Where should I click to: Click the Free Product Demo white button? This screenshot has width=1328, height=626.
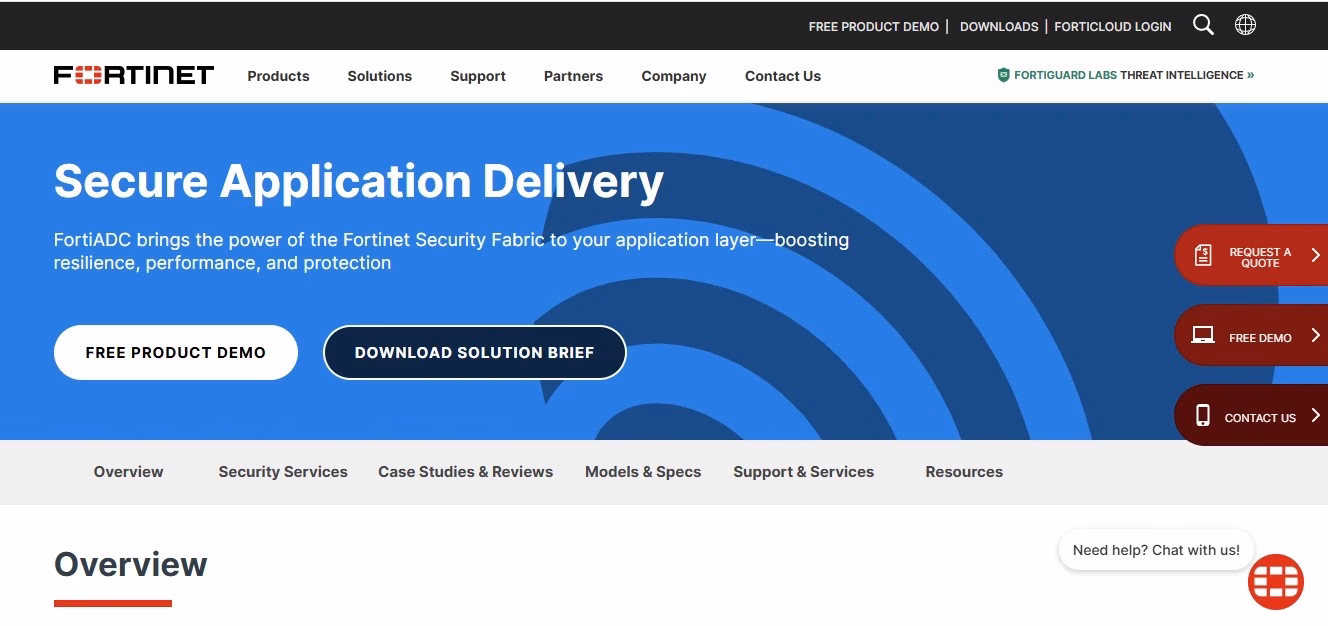(x=176, y=352)
